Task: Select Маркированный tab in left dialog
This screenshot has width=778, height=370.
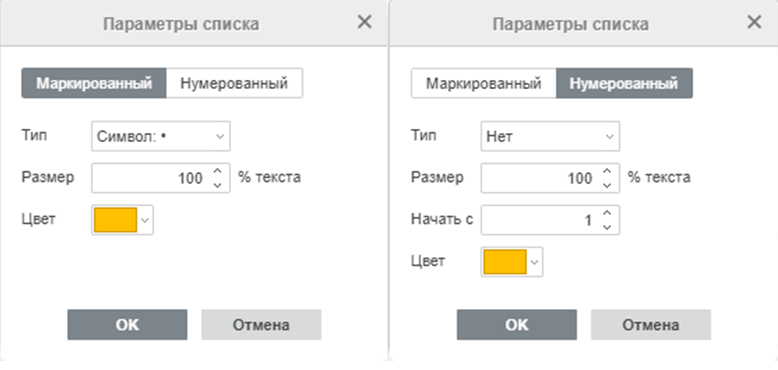Action: pos(94,83)
